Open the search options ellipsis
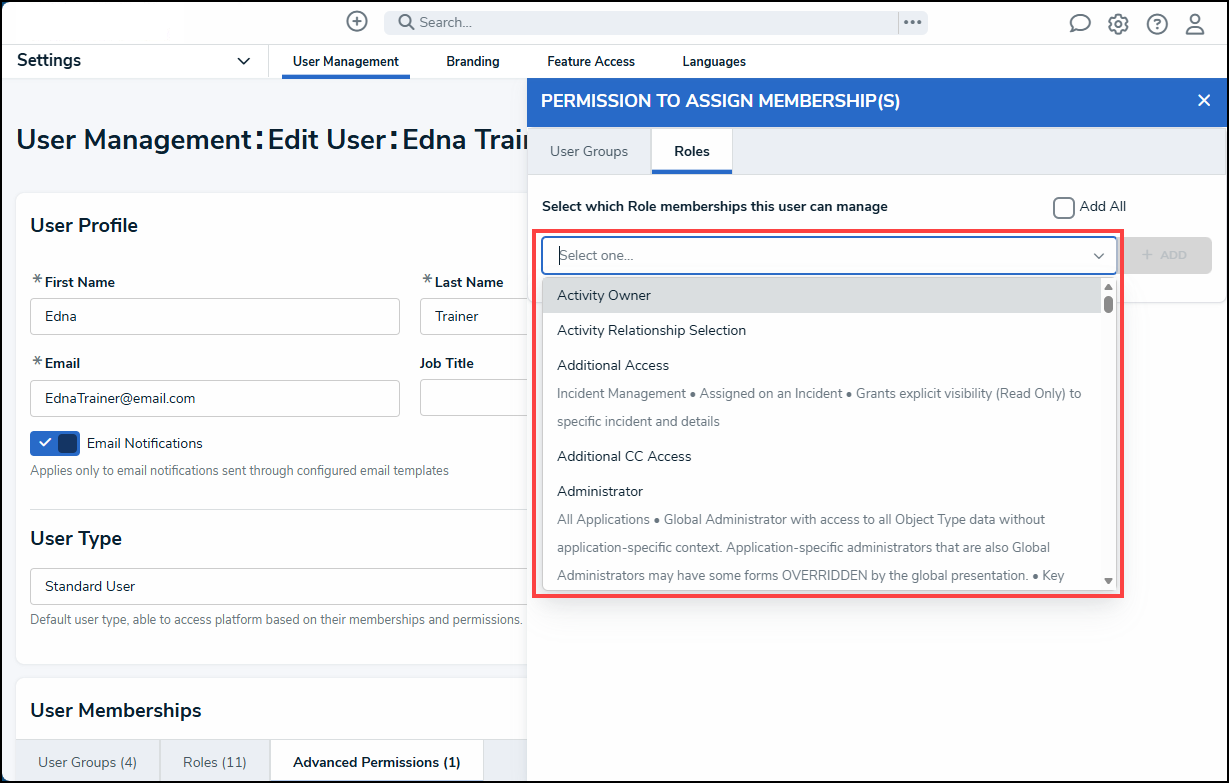This screenshot has height=783, width=1229. [912, 22]
